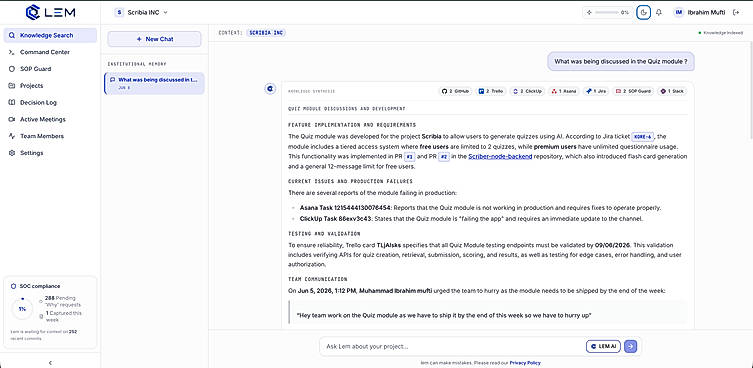Image resolution: width=753 pixels, height=368 pixels.
Task: Start a New Chat
Action: pyautogui.click(x=154, y=39)
